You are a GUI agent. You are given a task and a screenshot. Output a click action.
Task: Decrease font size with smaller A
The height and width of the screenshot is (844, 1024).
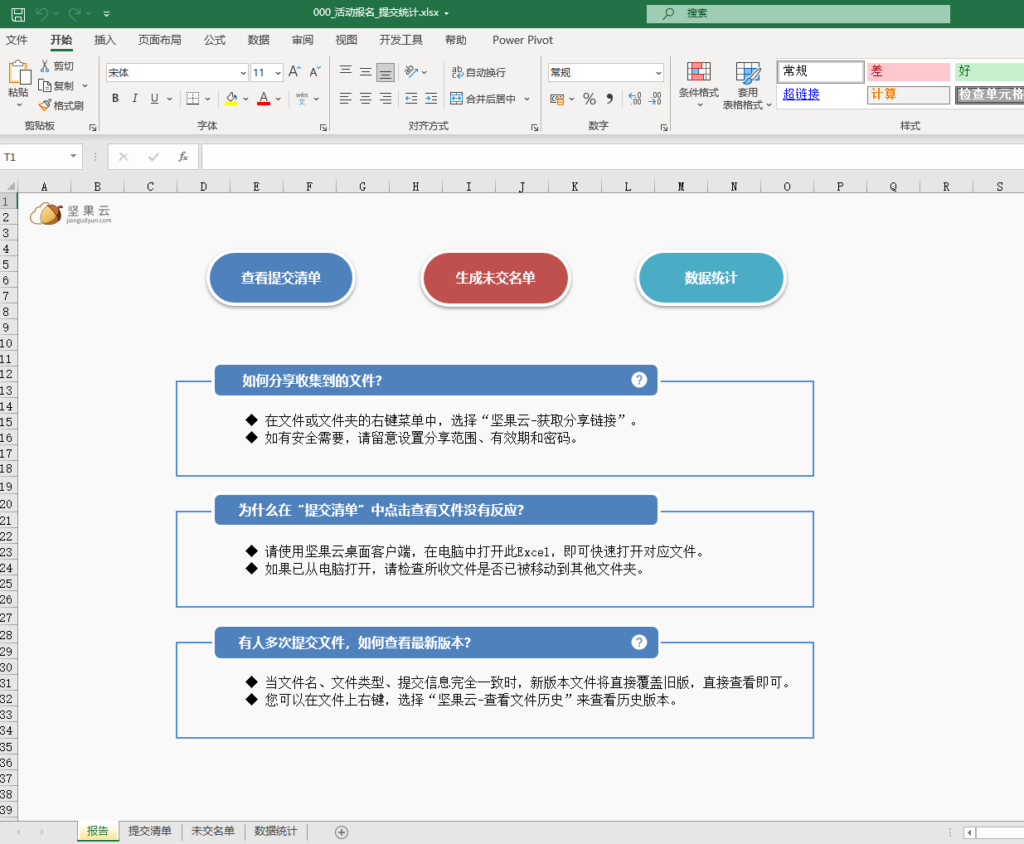(315, 72)
